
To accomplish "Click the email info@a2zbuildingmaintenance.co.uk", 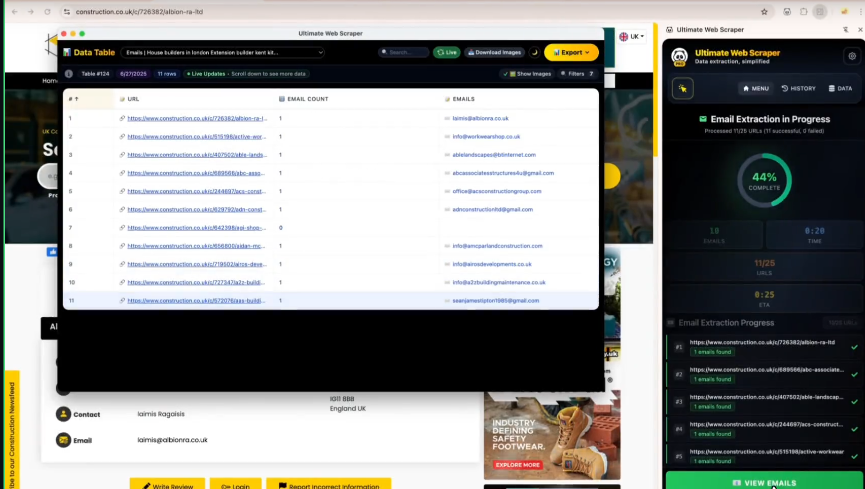I will [x=499, y=282].
